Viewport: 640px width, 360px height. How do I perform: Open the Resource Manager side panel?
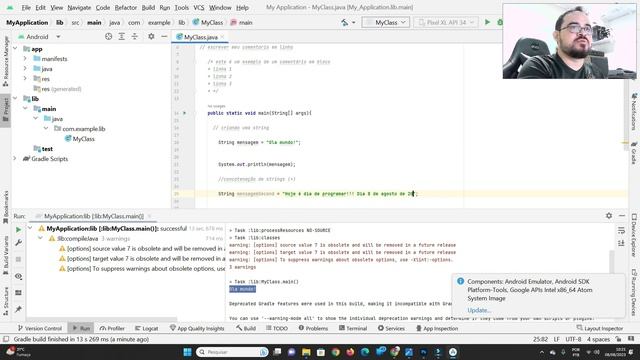point(6,61)
